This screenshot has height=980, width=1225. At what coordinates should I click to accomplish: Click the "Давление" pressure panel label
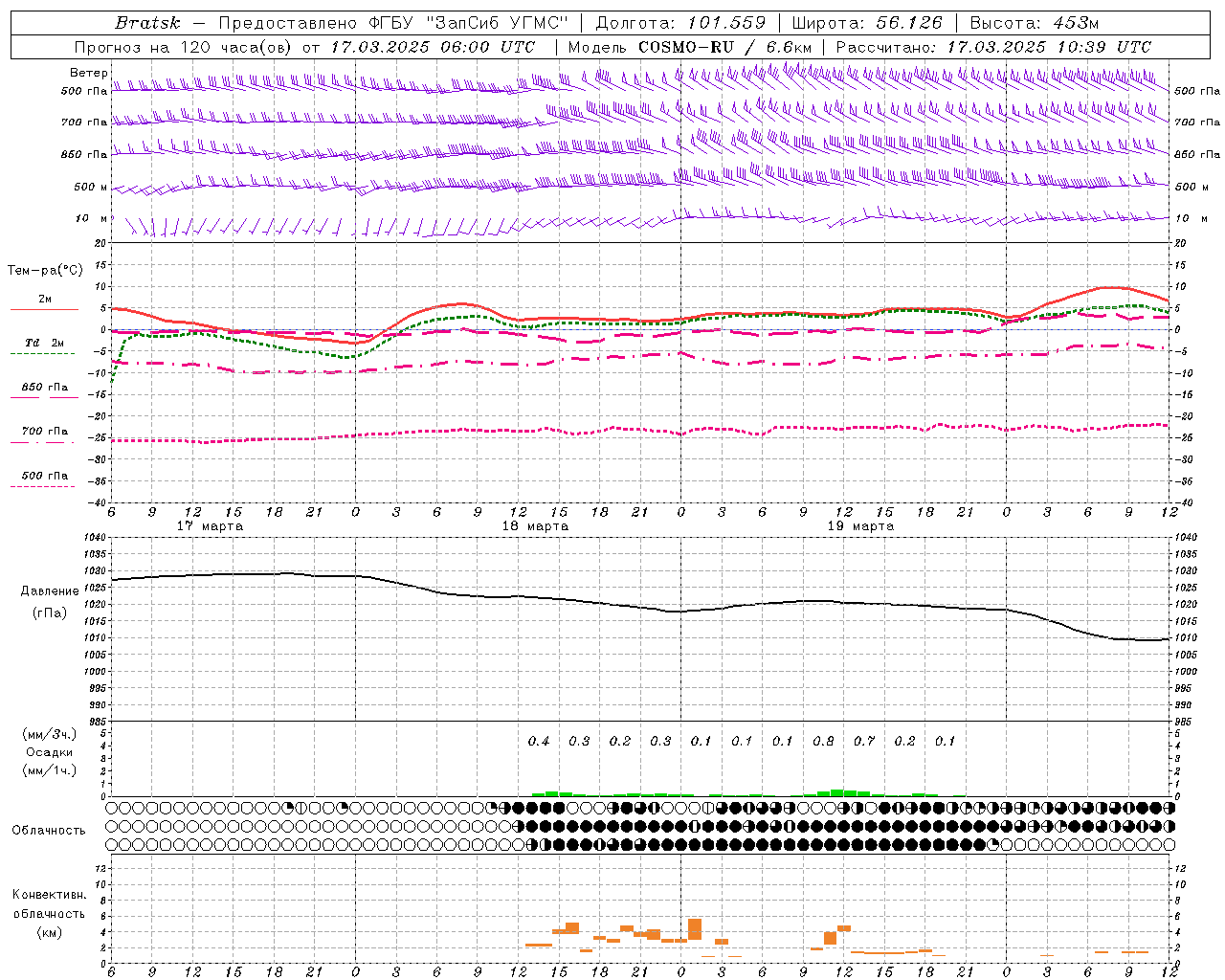pyautogui.click(x=50, y=591)
